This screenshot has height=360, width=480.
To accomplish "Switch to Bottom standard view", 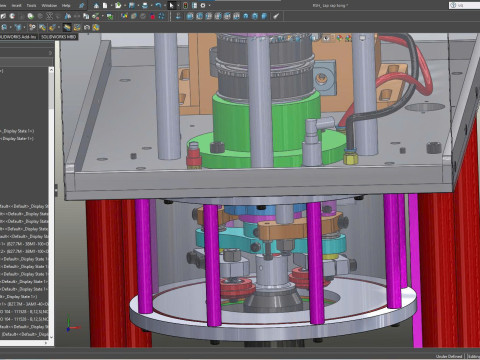I will [x=236, y=16].
